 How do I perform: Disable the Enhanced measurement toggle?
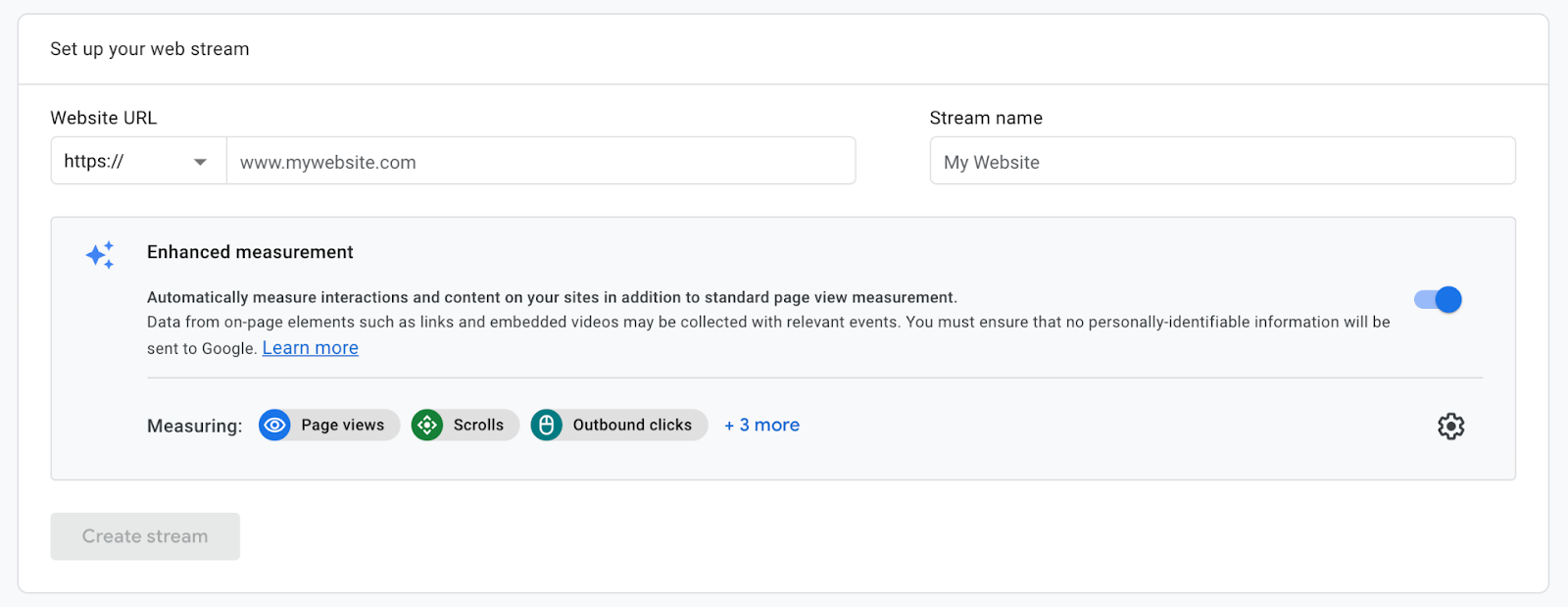1438,299
